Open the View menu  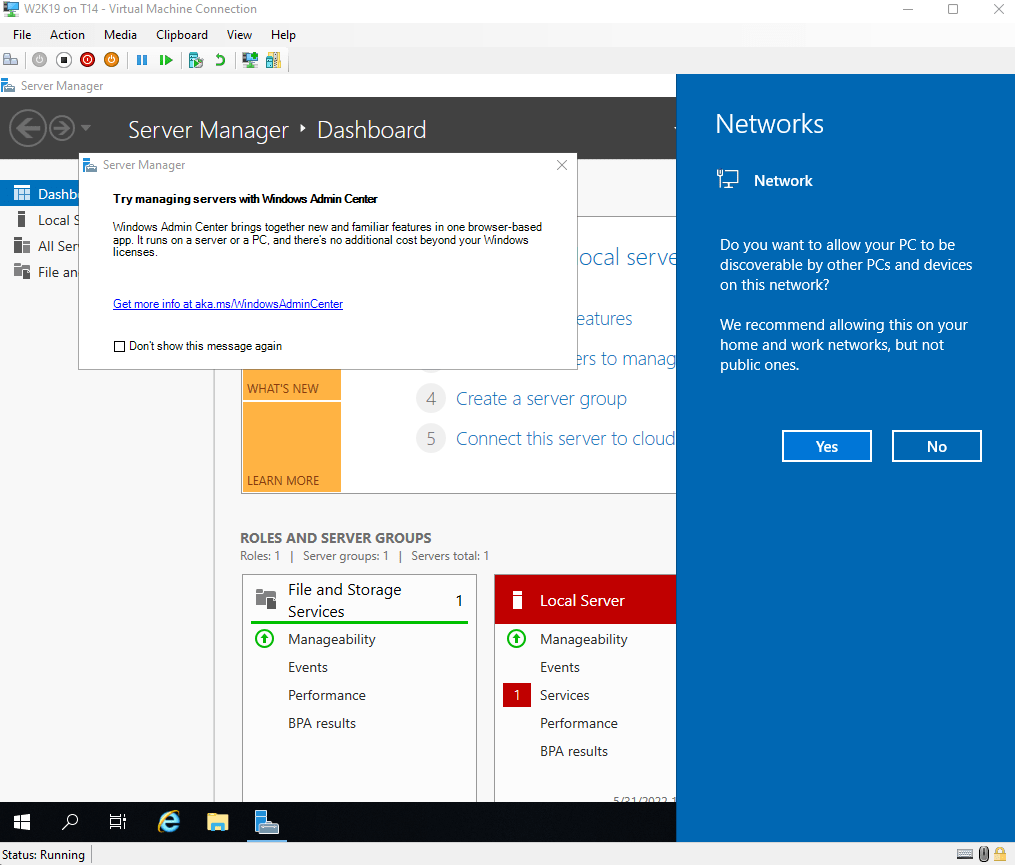(239, 35)
